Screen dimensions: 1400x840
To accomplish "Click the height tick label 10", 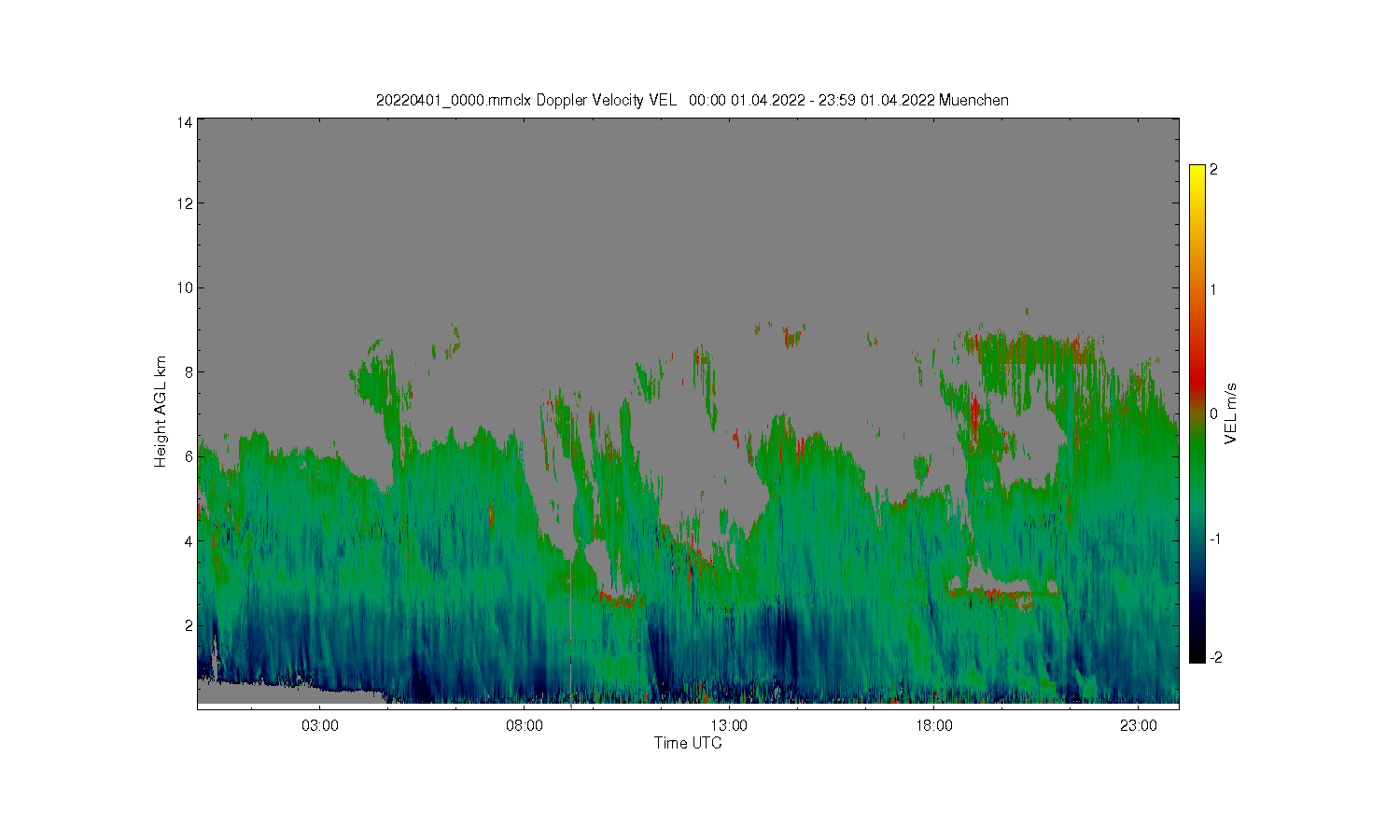I will coord(185,287).
